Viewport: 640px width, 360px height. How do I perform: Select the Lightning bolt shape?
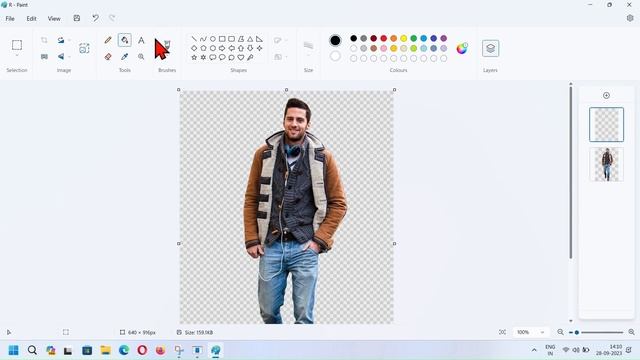tap(250, 58)
